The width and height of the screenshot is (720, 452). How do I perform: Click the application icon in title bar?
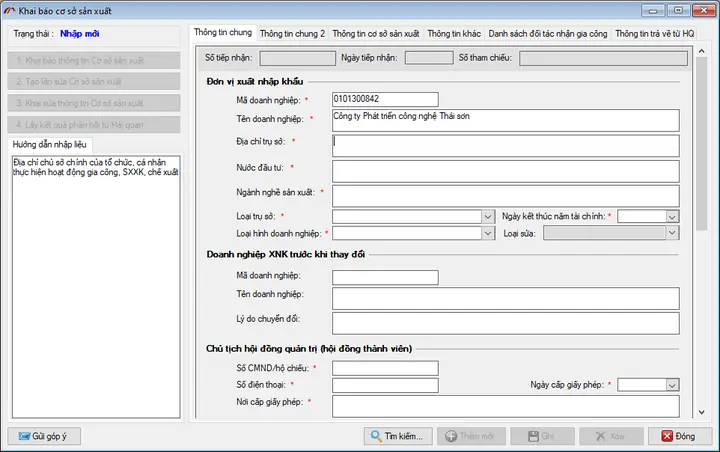[x=9, y=11]
